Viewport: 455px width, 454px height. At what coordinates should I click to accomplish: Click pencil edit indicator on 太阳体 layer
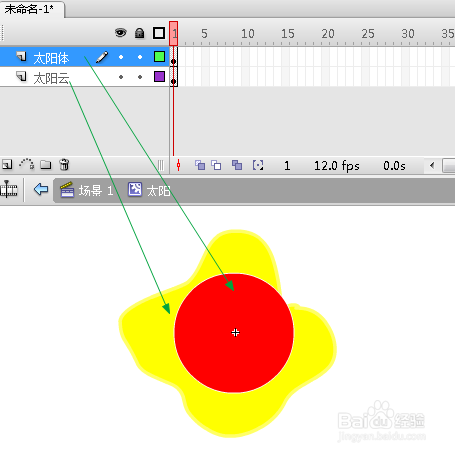pyautogui.click(x=102, y=57)
